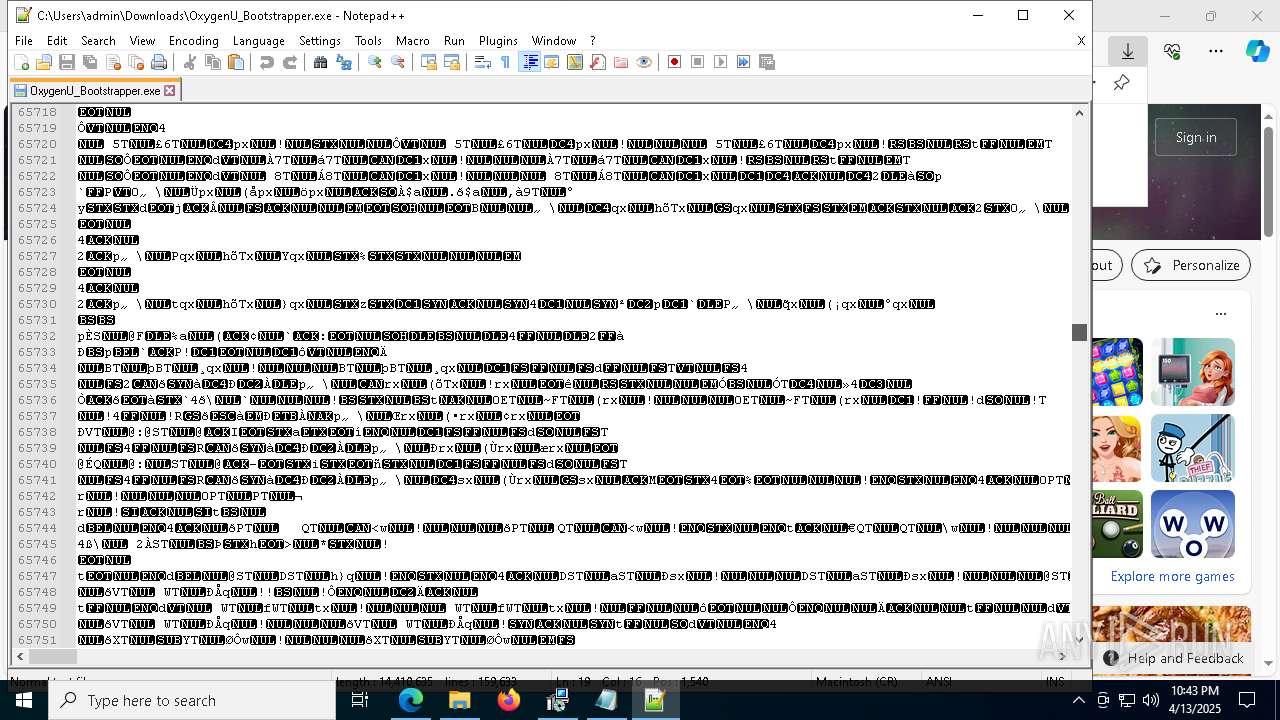The image size is (1280, 720).
Task: Open the Explore more games link
Action: (x=1172, y=576)
